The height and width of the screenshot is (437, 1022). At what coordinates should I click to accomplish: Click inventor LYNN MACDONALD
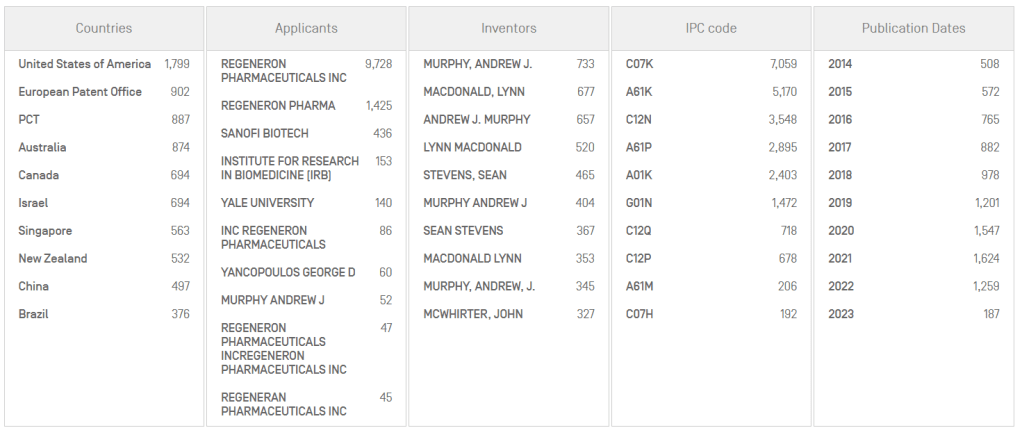(472, 147)
